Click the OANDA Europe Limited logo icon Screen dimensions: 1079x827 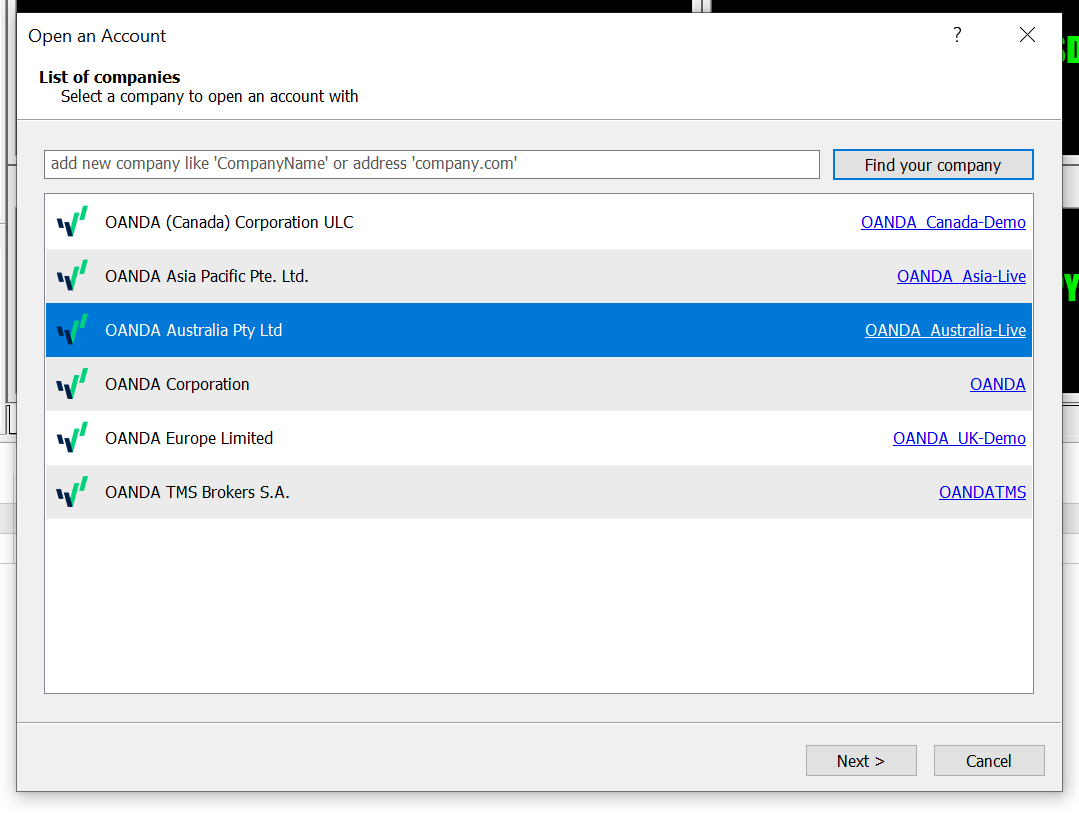[x=72, y=438]
